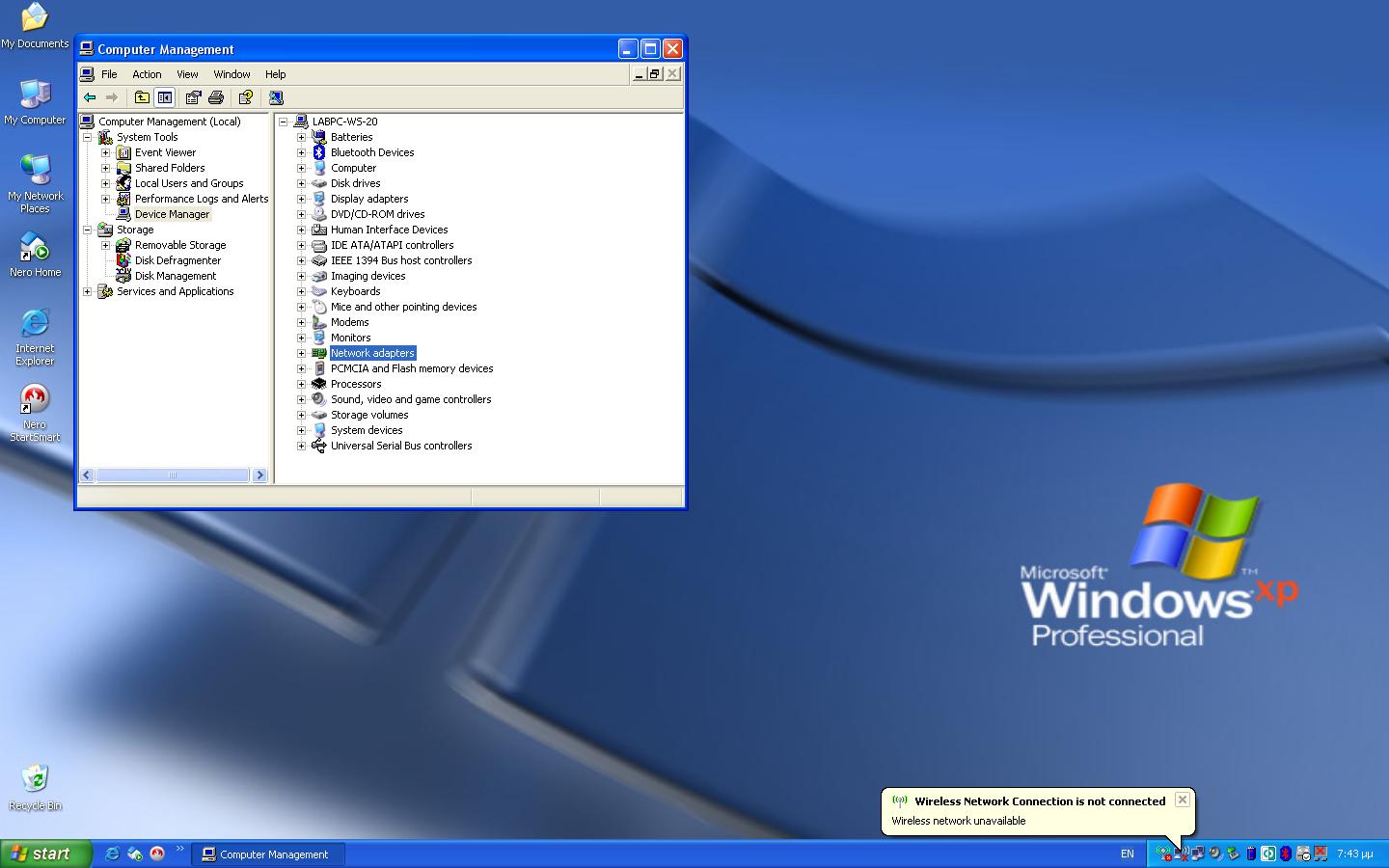1389x868 pixels.
Task: Click the Imaging devices icon
Action: [319, 276]
